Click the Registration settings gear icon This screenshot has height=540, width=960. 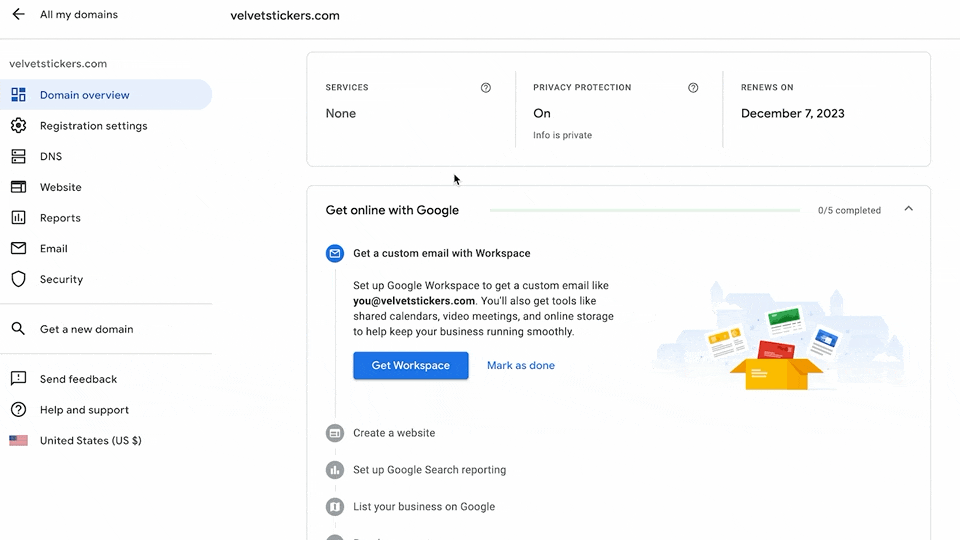[18, 126]
